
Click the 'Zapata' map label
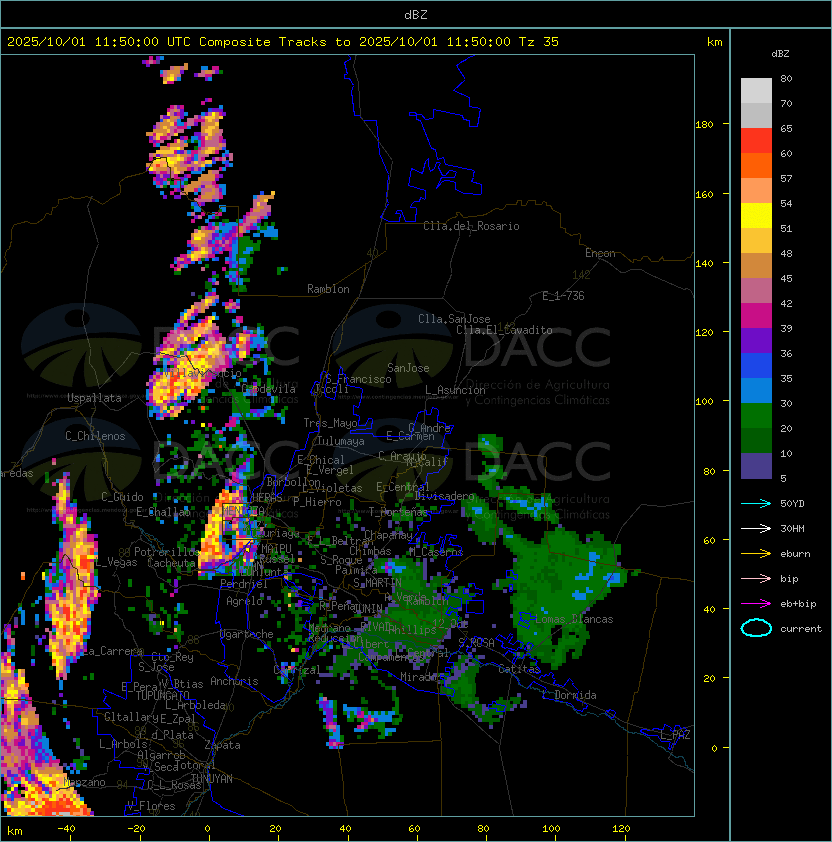point(222,745)
